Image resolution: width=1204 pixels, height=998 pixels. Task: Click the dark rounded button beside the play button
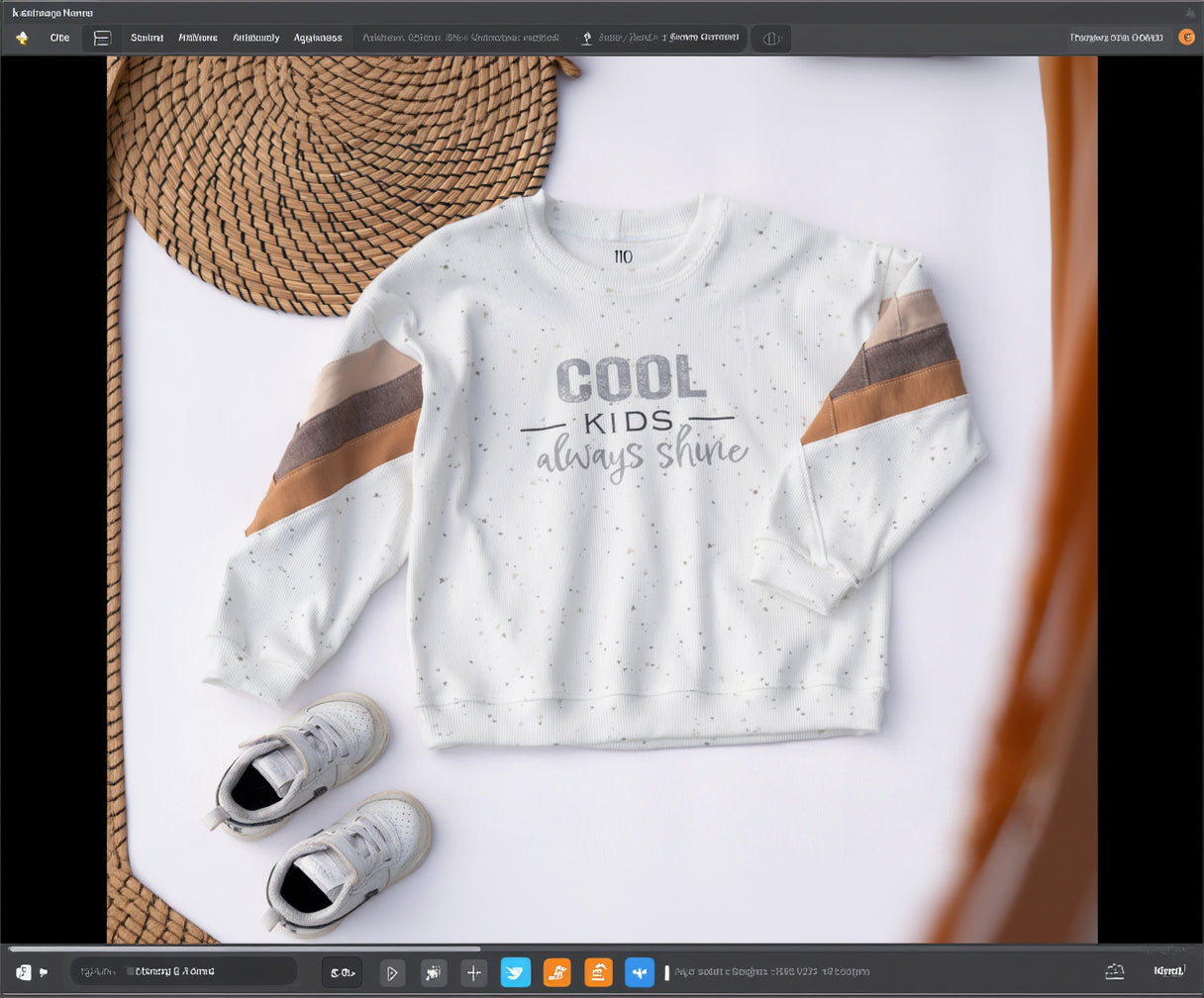343,973
